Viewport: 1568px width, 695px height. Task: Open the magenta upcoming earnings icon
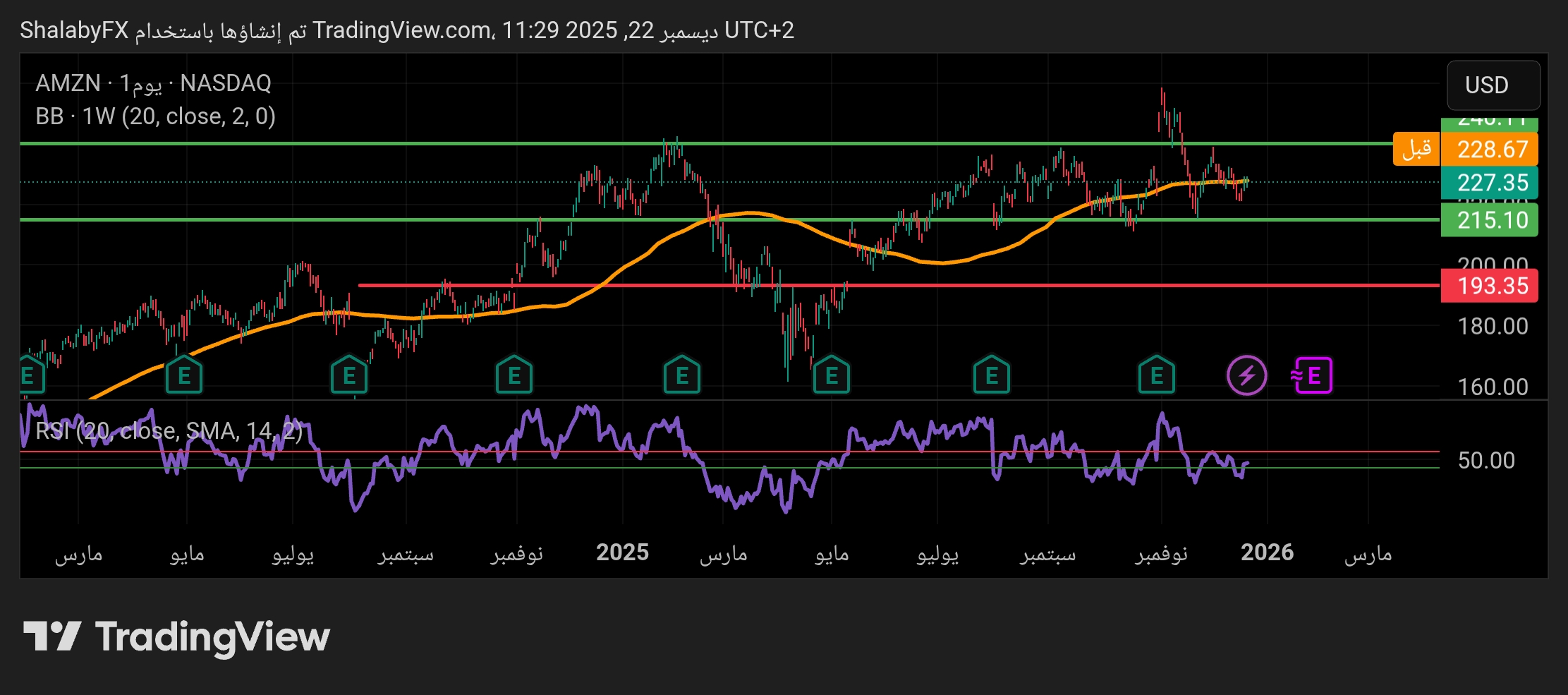pyautogui.click(x=1312, y=375)
